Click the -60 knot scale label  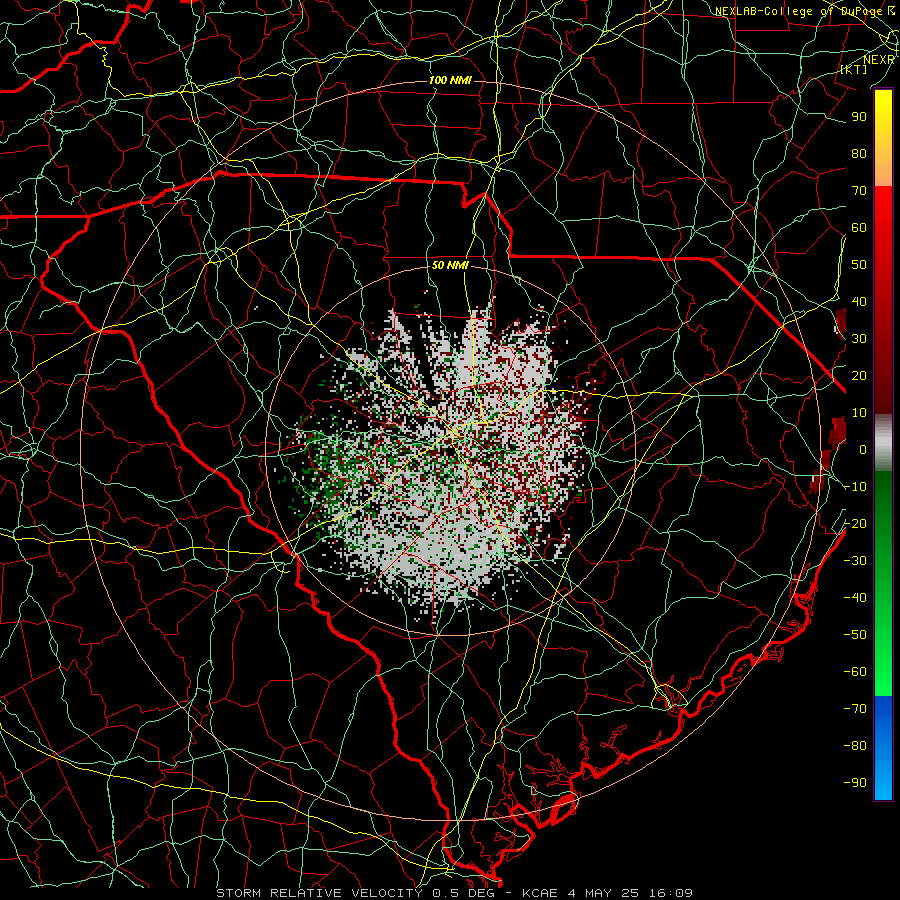click(855, 672)
